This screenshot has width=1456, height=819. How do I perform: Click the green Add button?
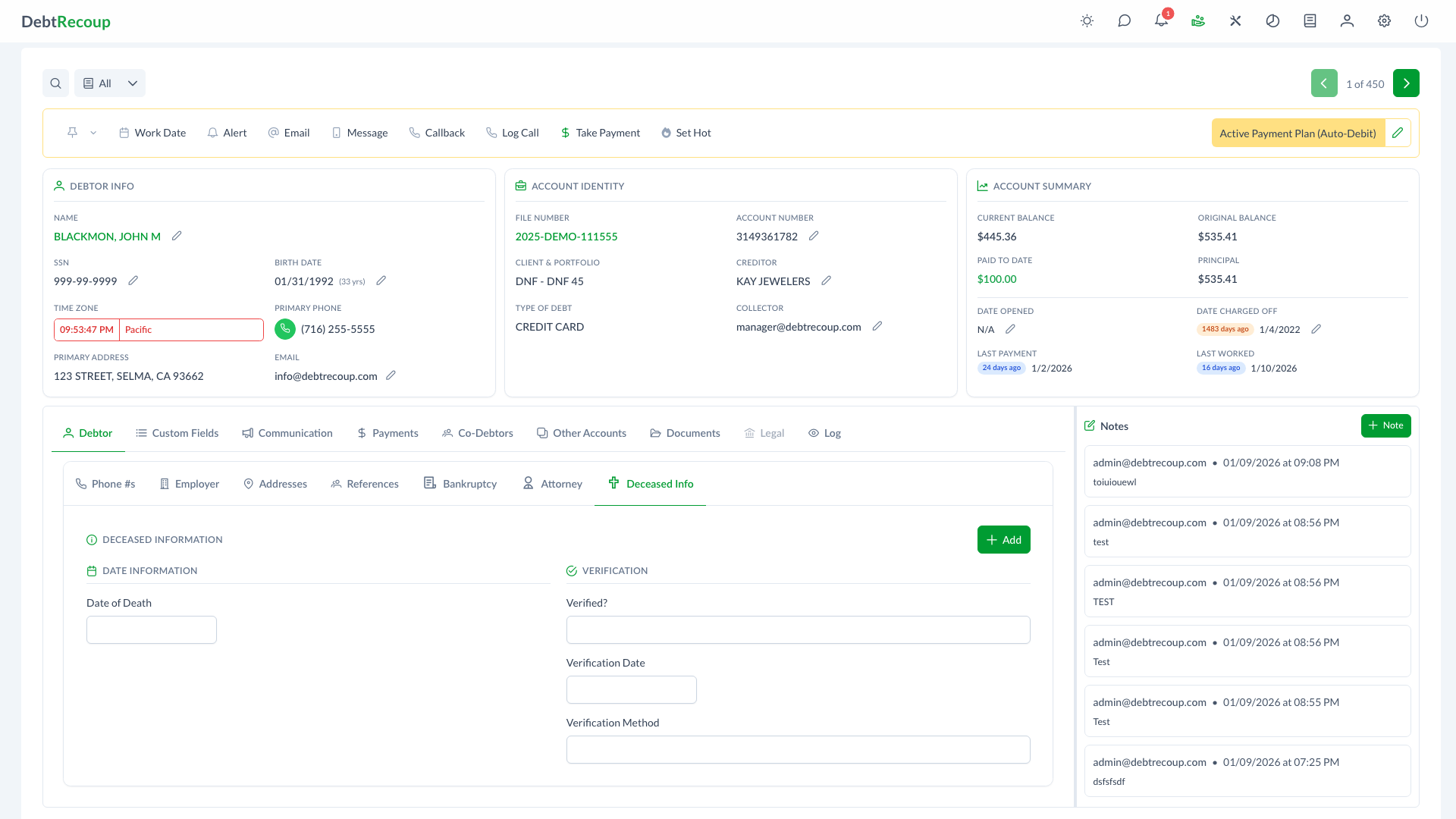[x=1003, y=540]
